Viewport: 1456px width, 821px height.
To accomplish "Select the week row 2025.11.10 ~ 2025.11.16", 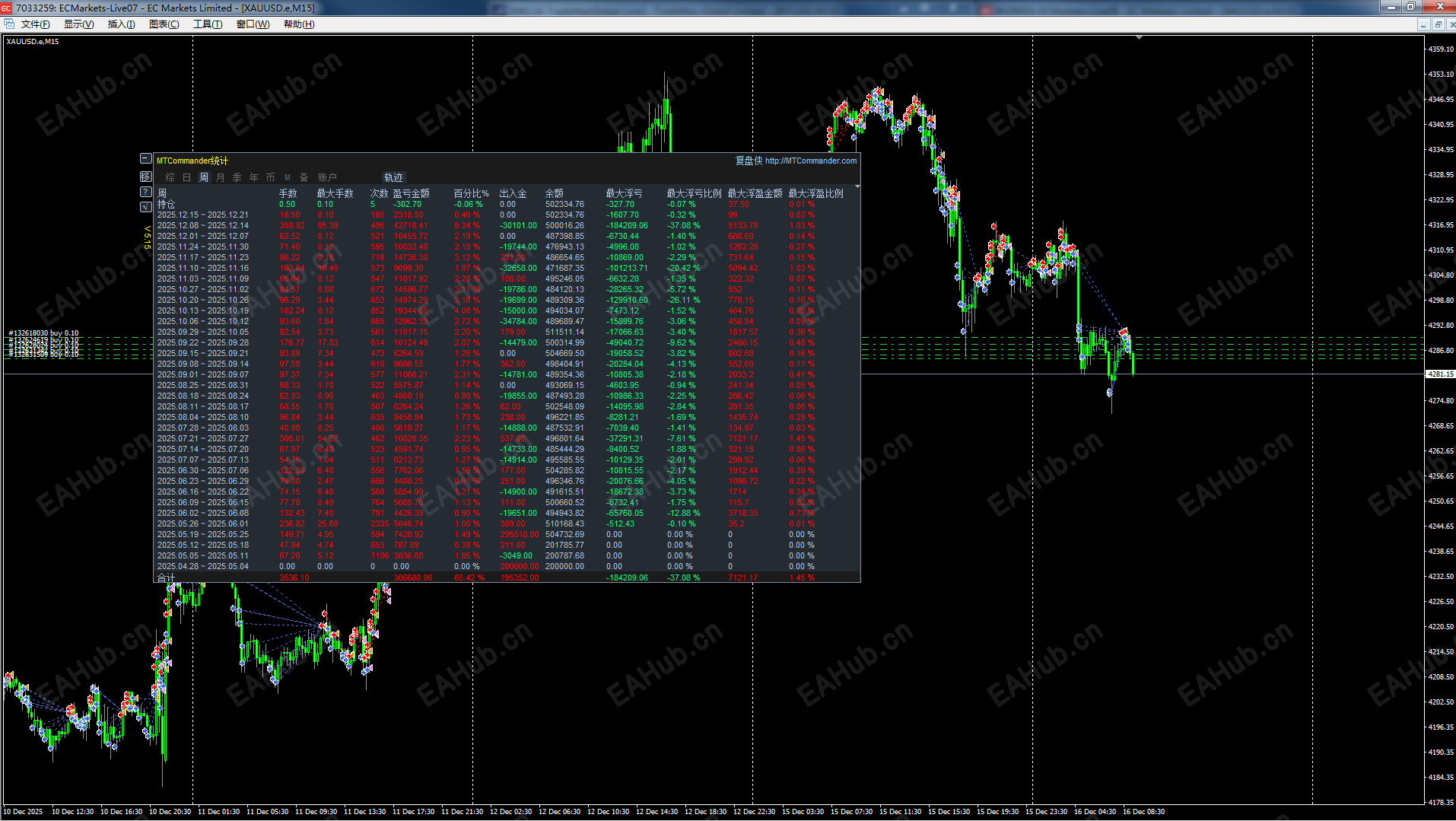I will coord(507,268).
